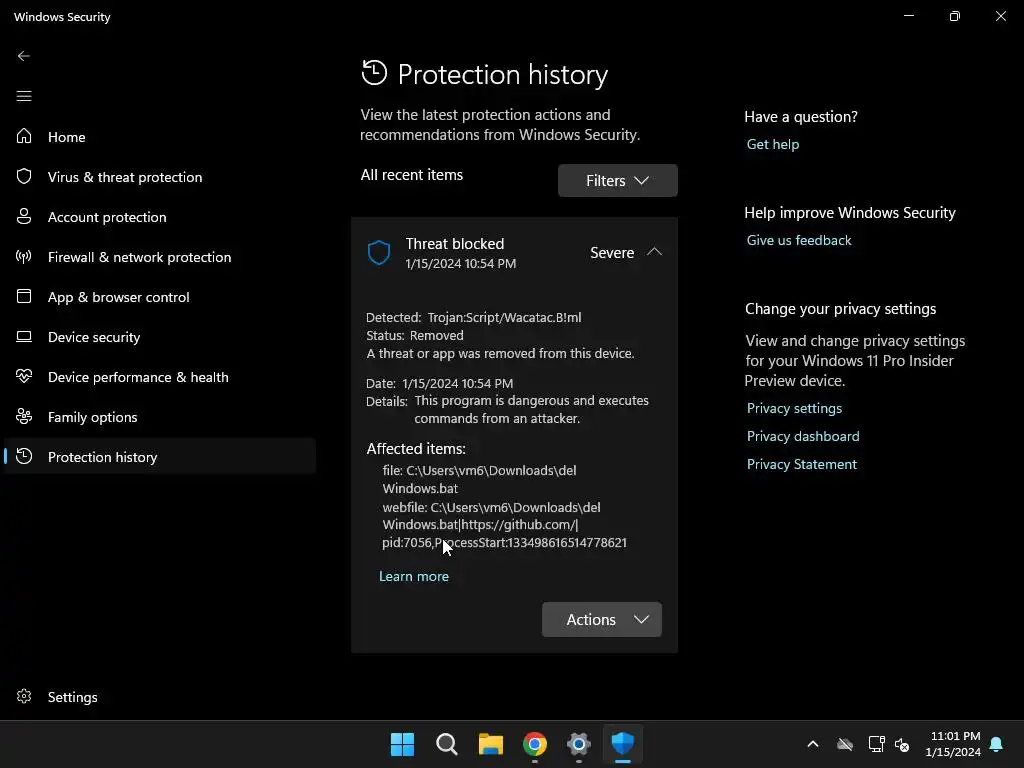Click the Firewall & network antenna icon

pyautogui.click(x=24, y=256)
